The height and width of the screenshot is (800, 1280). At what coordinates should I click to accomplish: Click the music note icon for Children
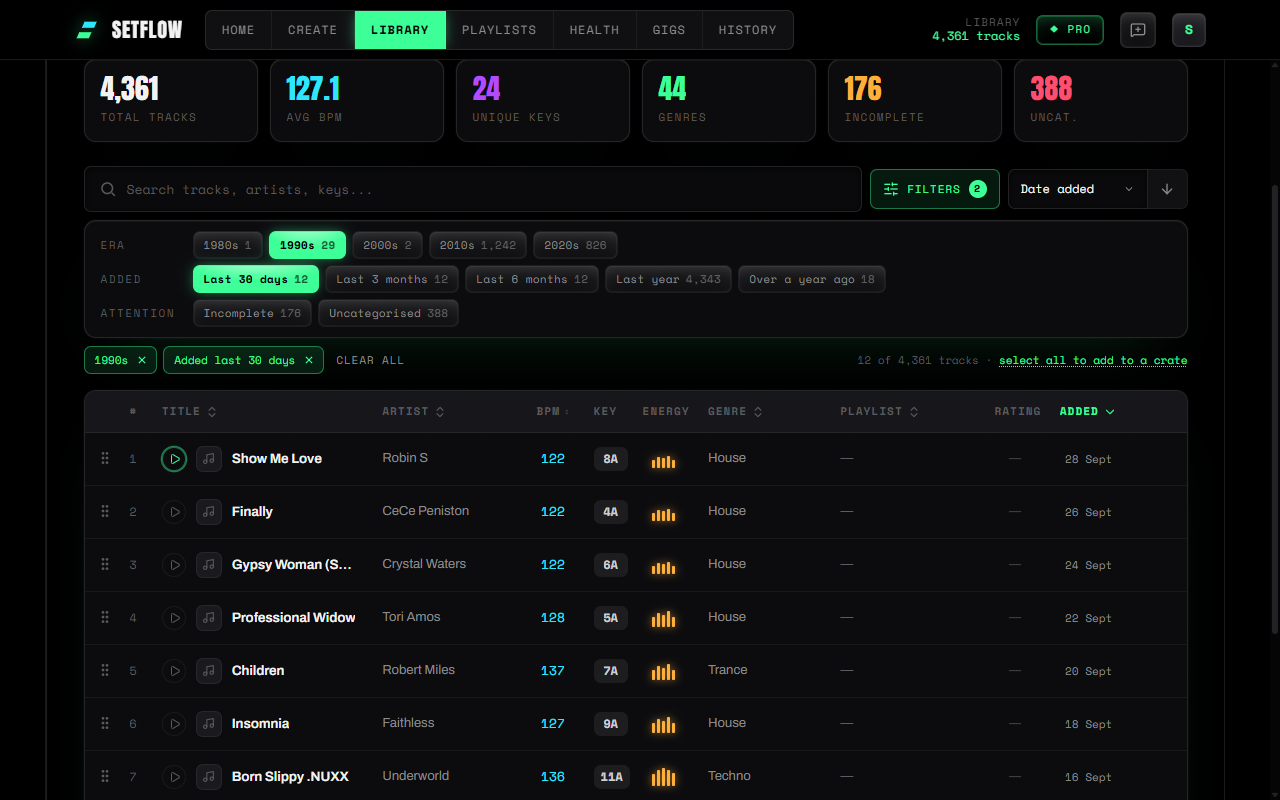click(209, 671)
